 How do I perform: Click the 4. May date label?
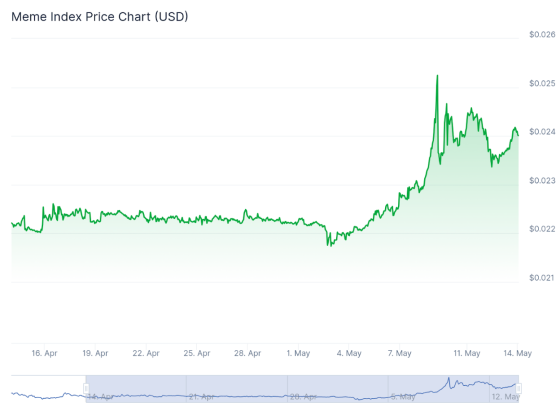349,353
